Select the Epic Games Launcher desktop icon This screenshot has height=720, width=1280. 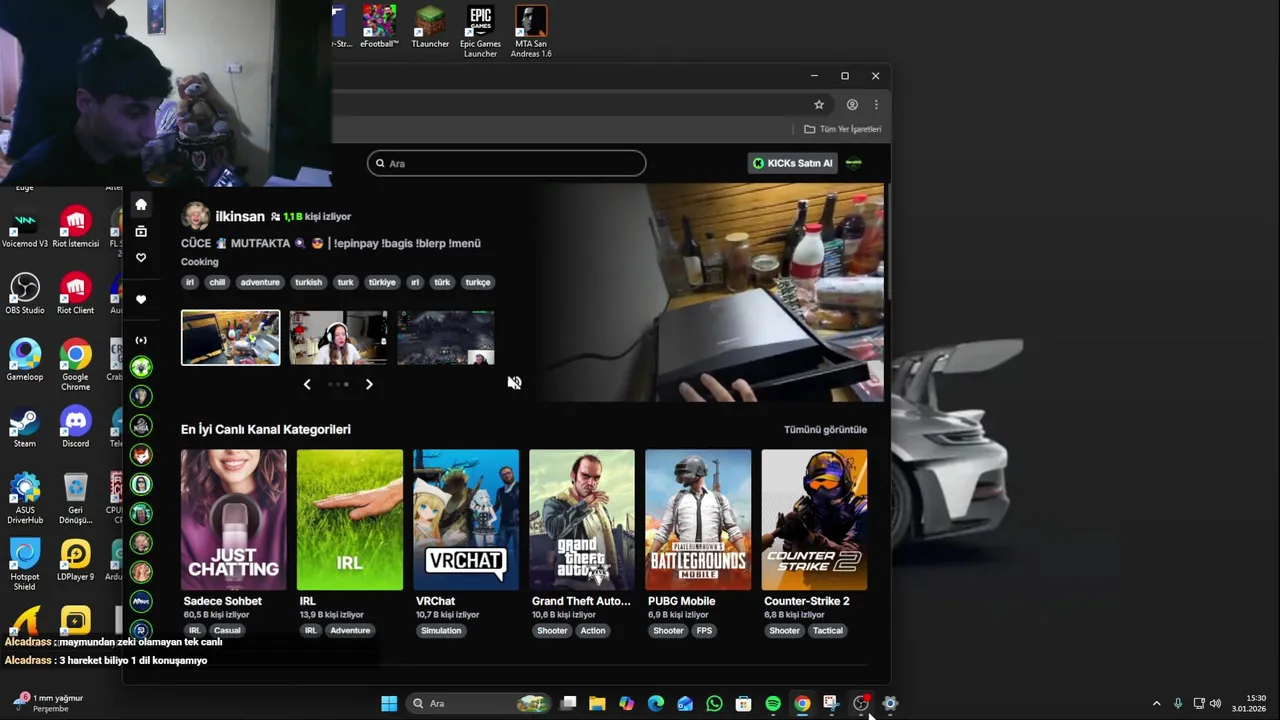click(x=480, y=32)
